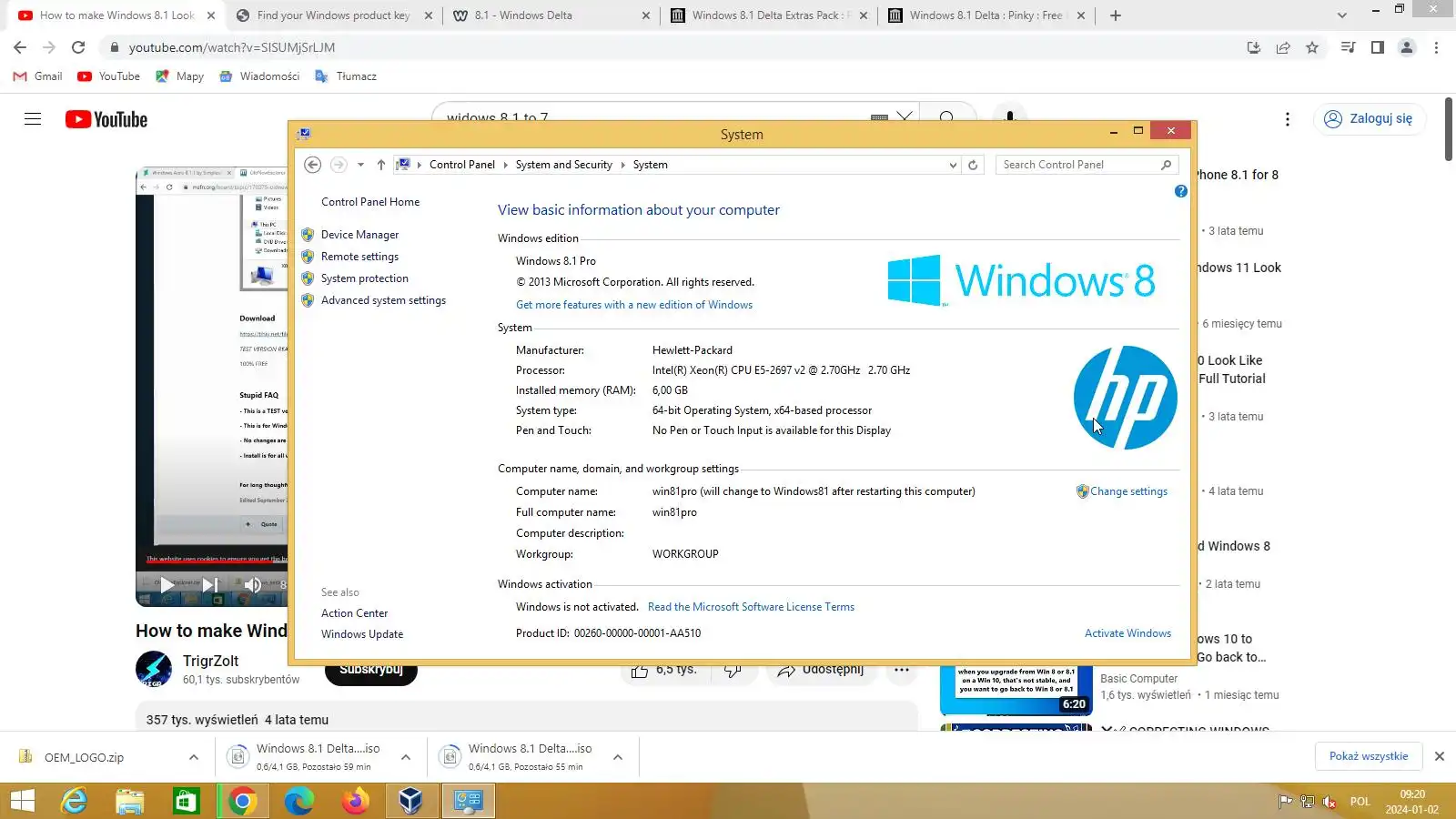The height and width of the screenshot is (819, 1456).
Task: Skip to next video
Action: pyautogui.click(x=210, y=585)
